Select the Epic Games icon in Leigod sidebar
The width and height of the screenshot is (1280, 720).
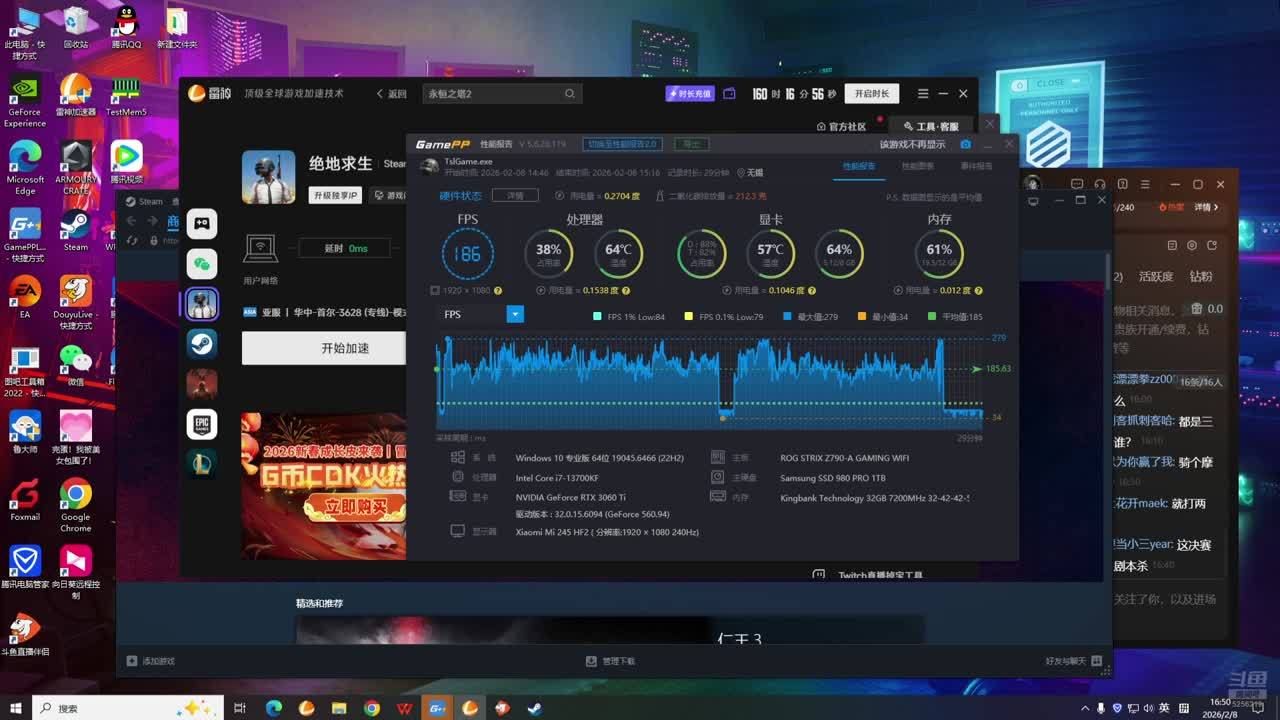tap(201, 424)
